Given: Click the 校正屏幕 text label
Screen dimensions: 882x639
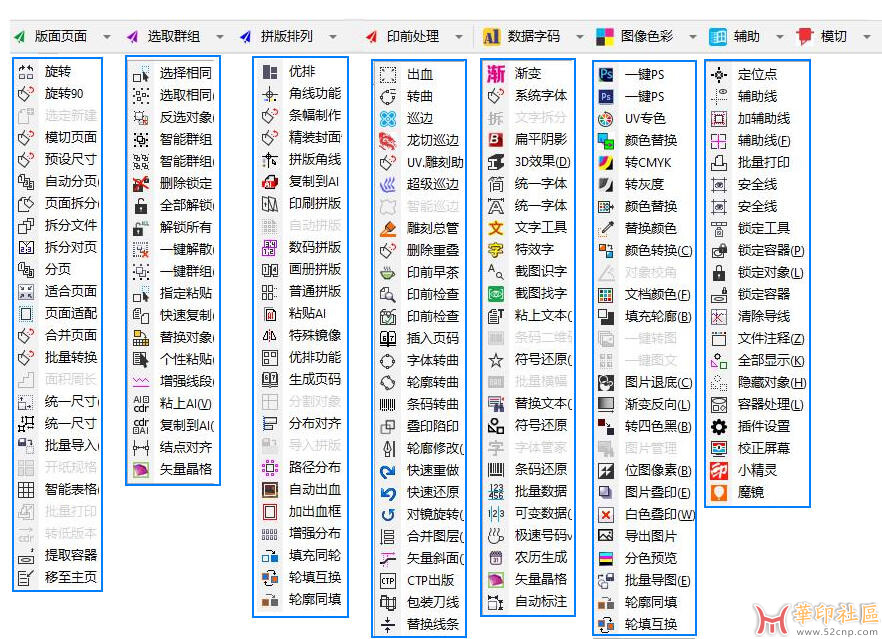Looking at the screenshot, I should 764,448.
